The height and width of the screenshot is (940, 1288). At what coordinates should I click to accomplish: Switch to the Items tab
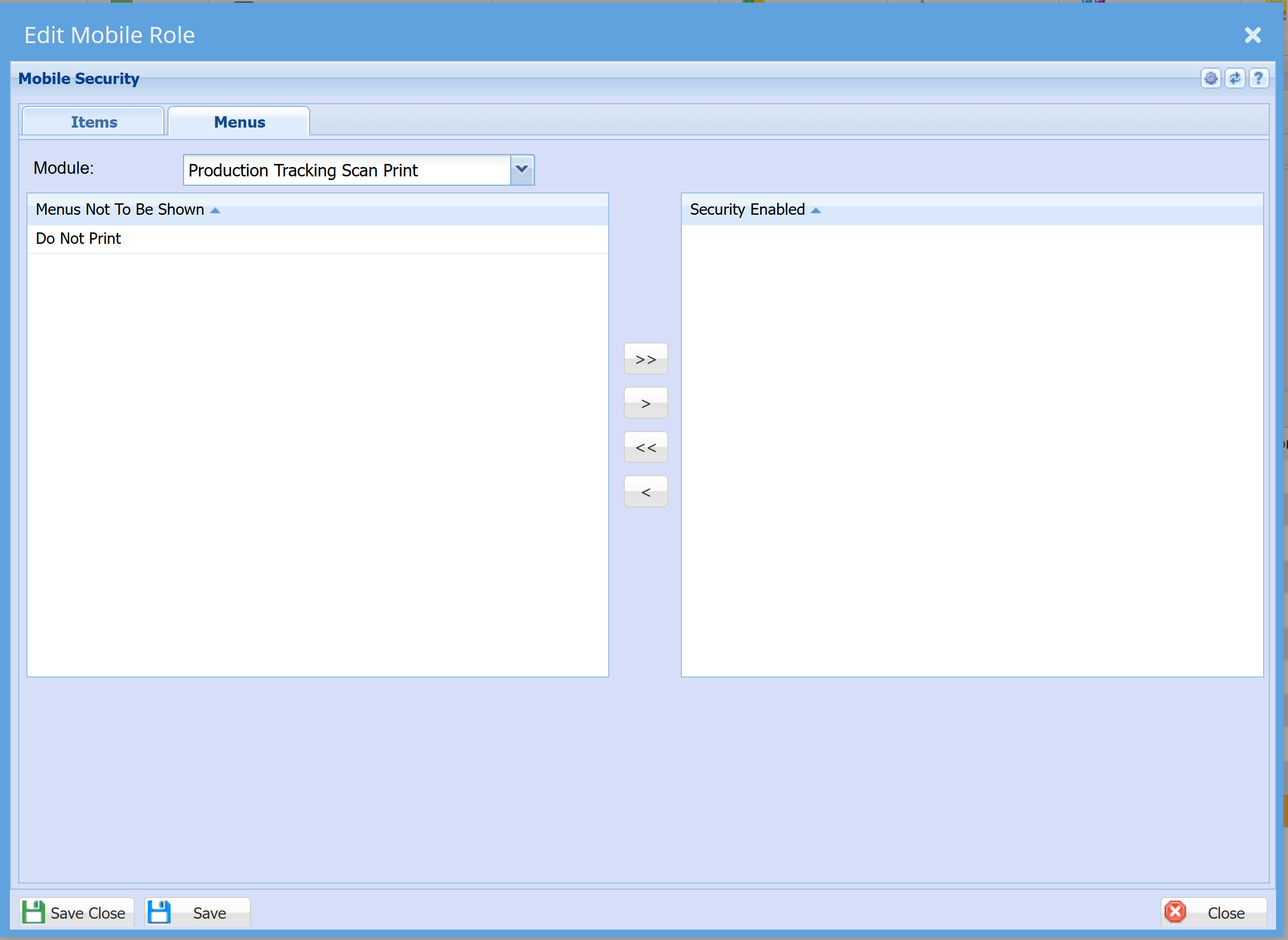tap(94, 122)
